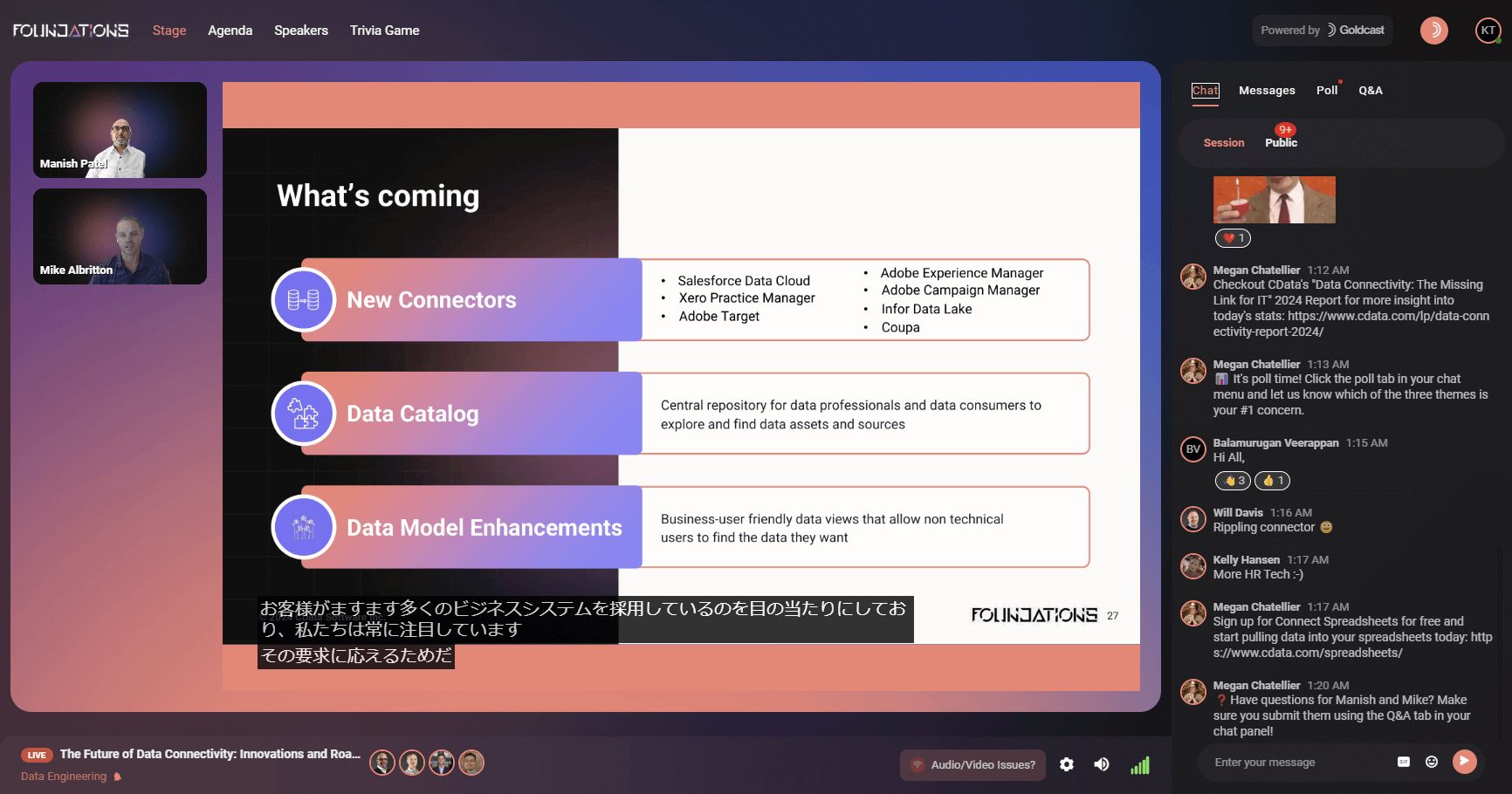
Task: Toggle the heart reaction on image
Action: pyautogui.click(x=1233, y=238)
